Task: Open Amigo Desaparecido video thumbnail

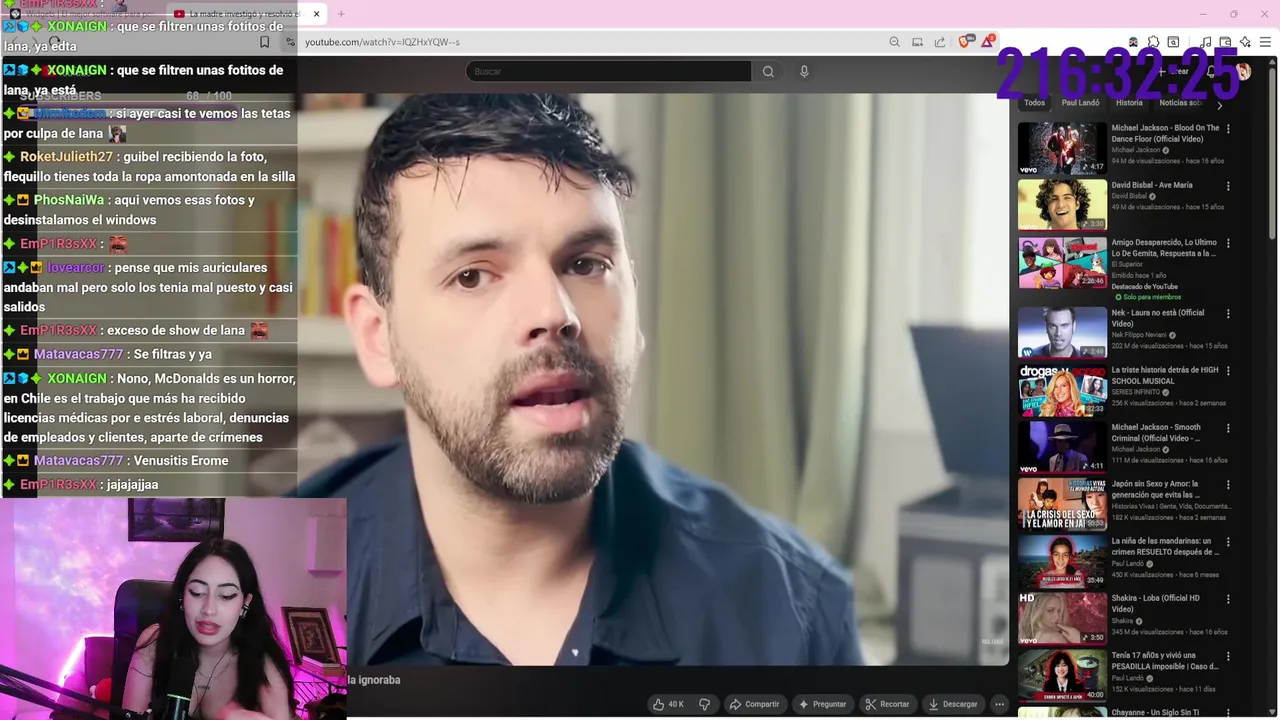Action: coord(1062,262)
